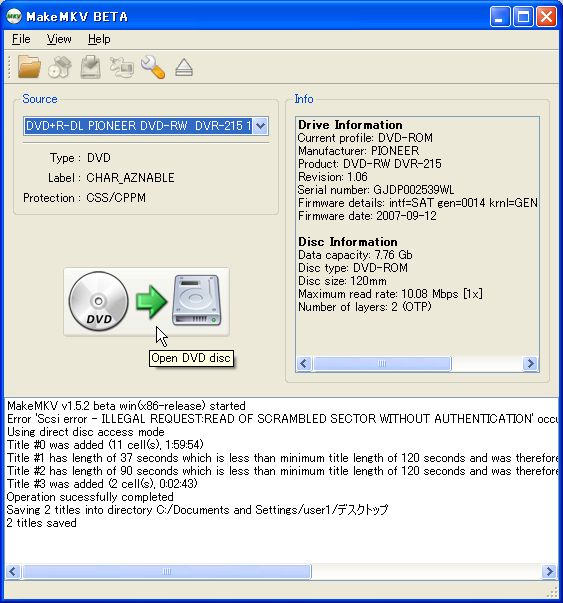
Task: Expand the Source drive dropdown arrow
Action: click(x=260, y=126)
